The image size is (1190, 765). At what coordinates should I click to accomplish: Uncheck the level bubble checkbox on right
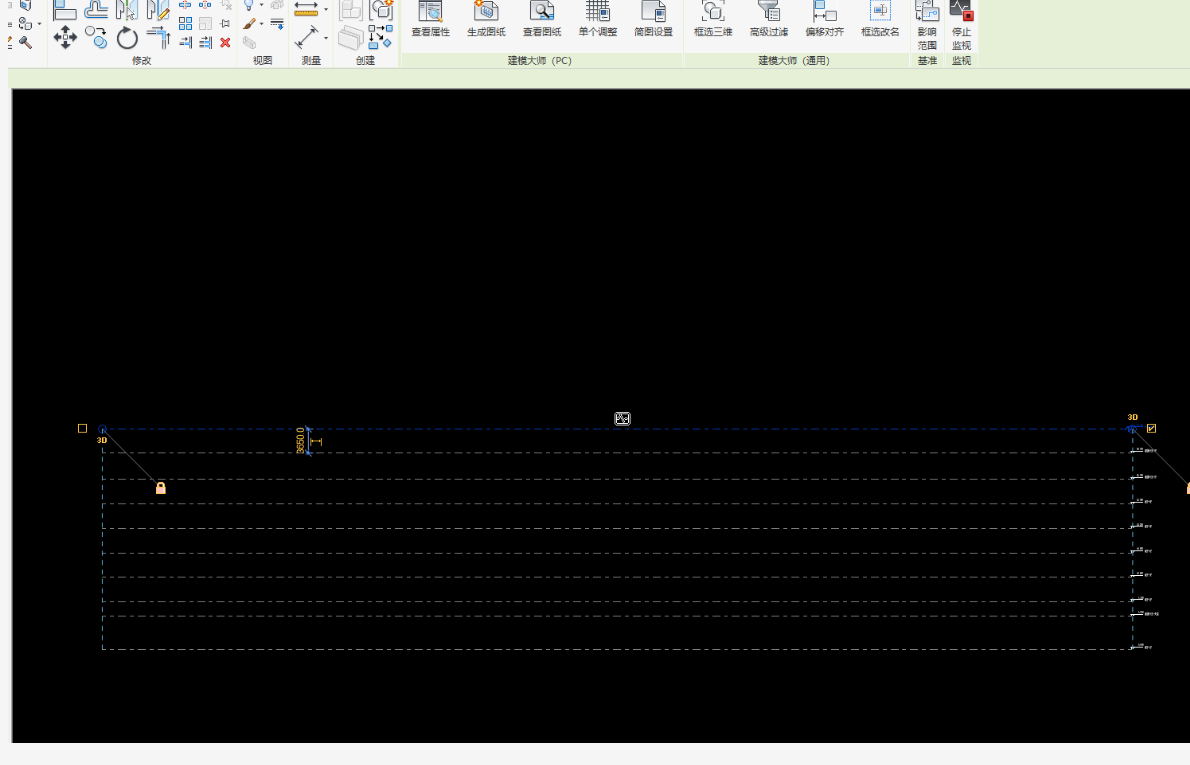1151,428
